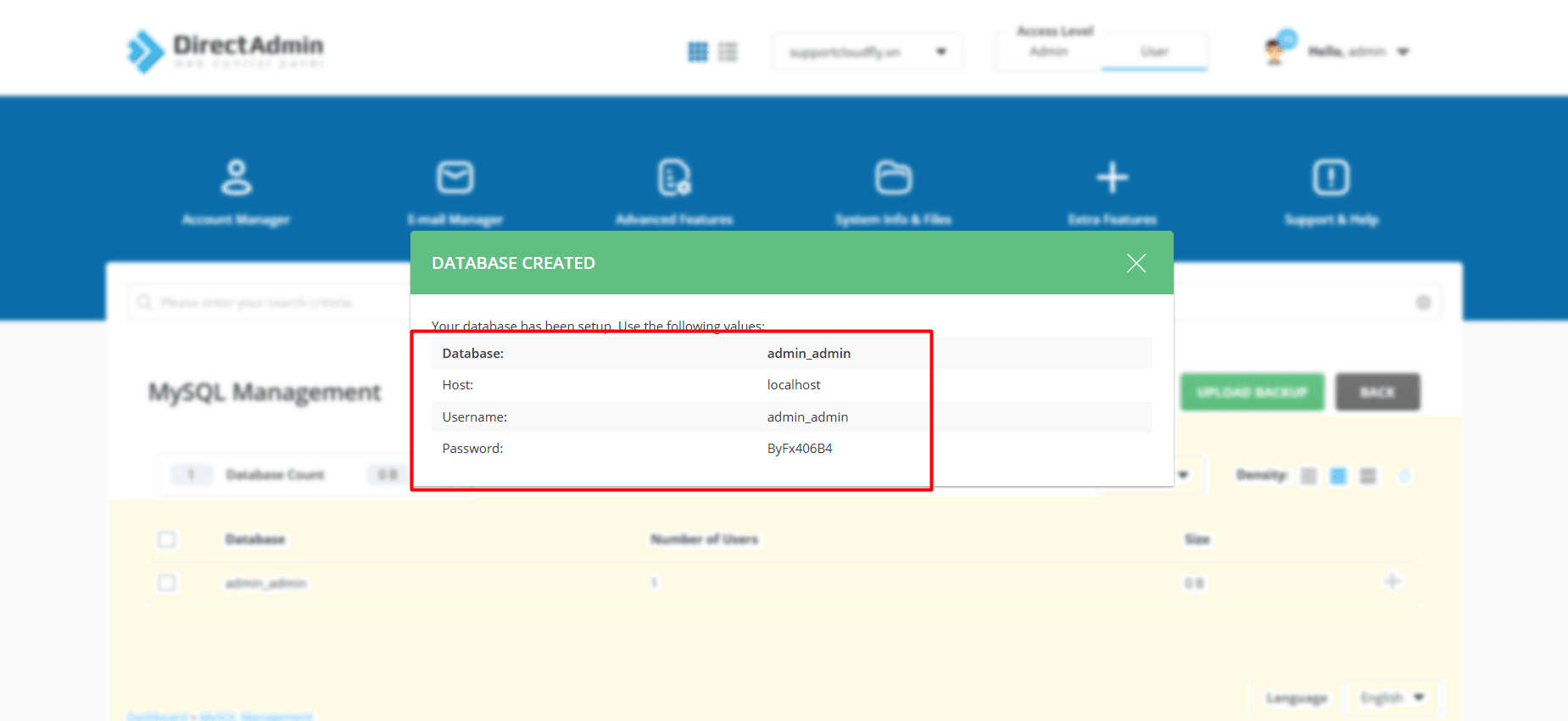
Task: Open Account Manager icon menu
Action: tap(236, 178)
